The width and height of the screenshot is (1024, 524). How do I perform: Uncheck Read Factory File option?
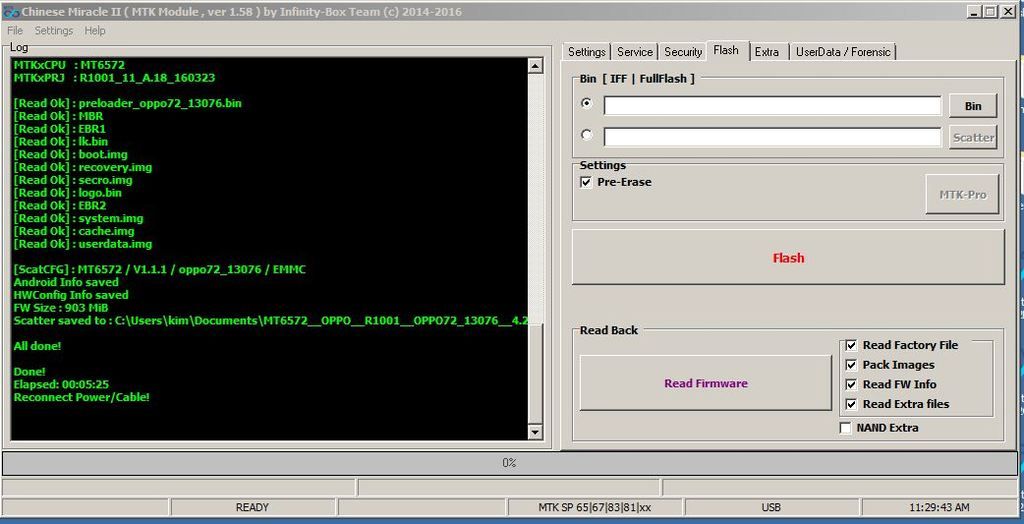[x=851, y=345]
